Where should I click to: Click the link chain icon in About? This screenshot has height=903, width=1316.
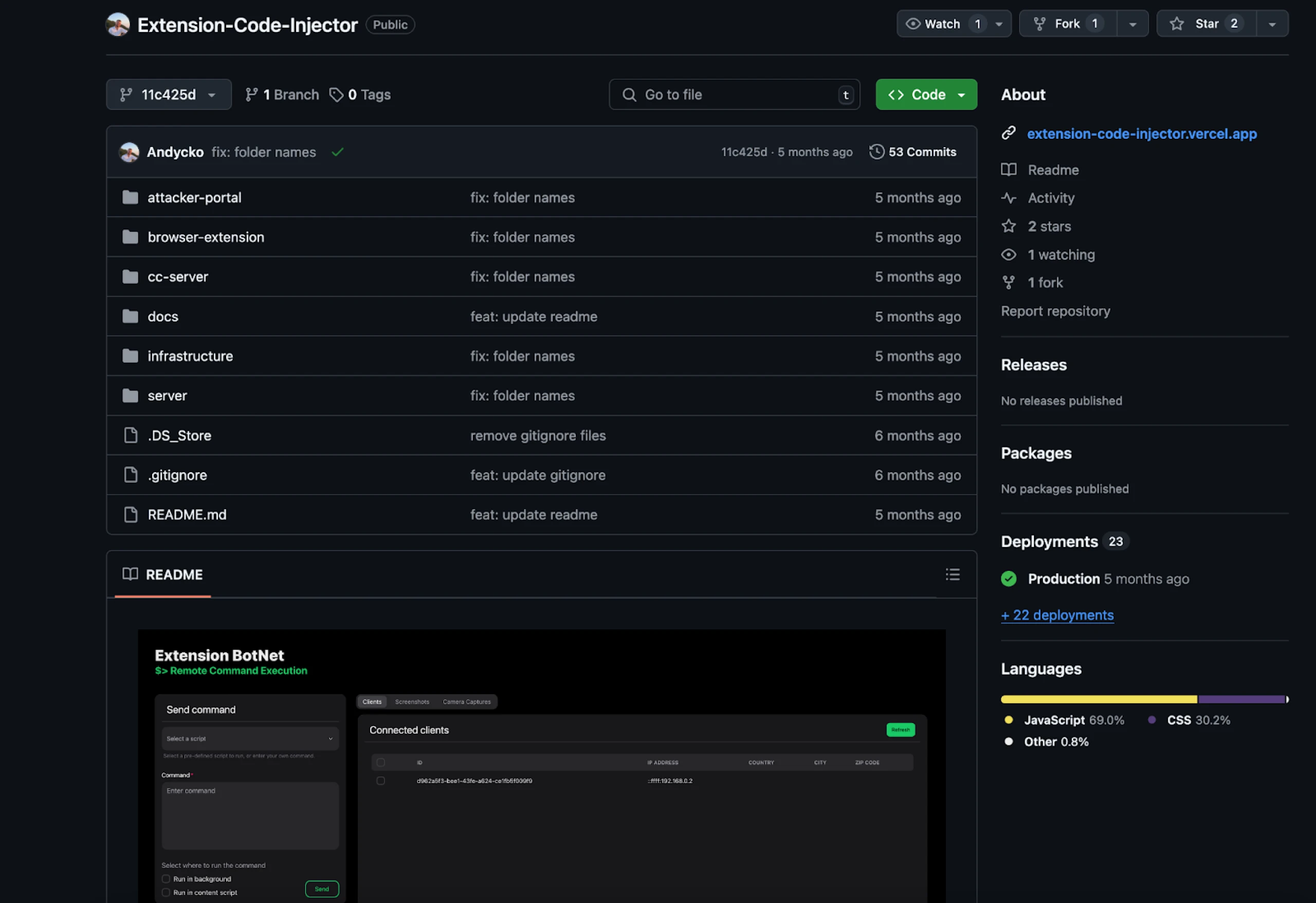click(x=1009, y=133)
